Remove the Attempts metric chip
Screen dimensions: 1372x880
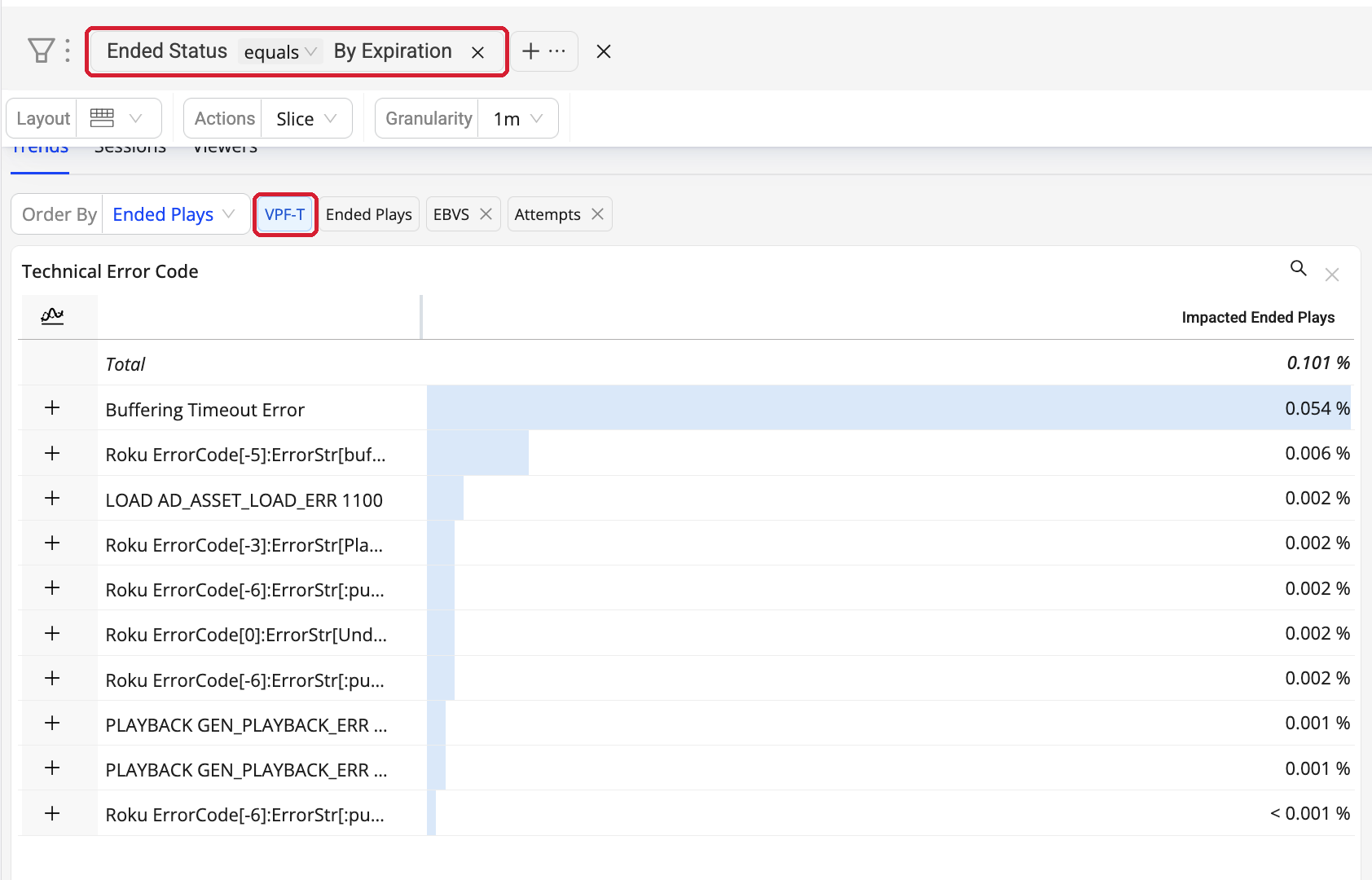[598, 213]
